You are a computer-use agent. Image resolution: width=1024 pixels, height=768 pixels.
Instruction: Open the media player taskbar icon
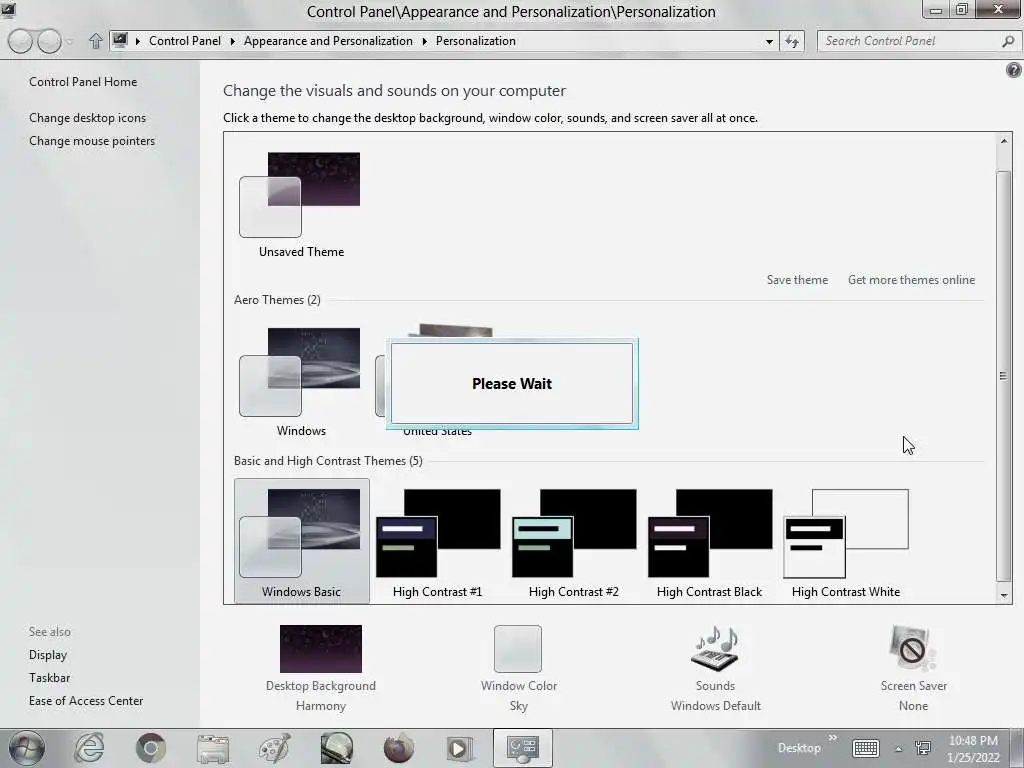coord(460,748)
